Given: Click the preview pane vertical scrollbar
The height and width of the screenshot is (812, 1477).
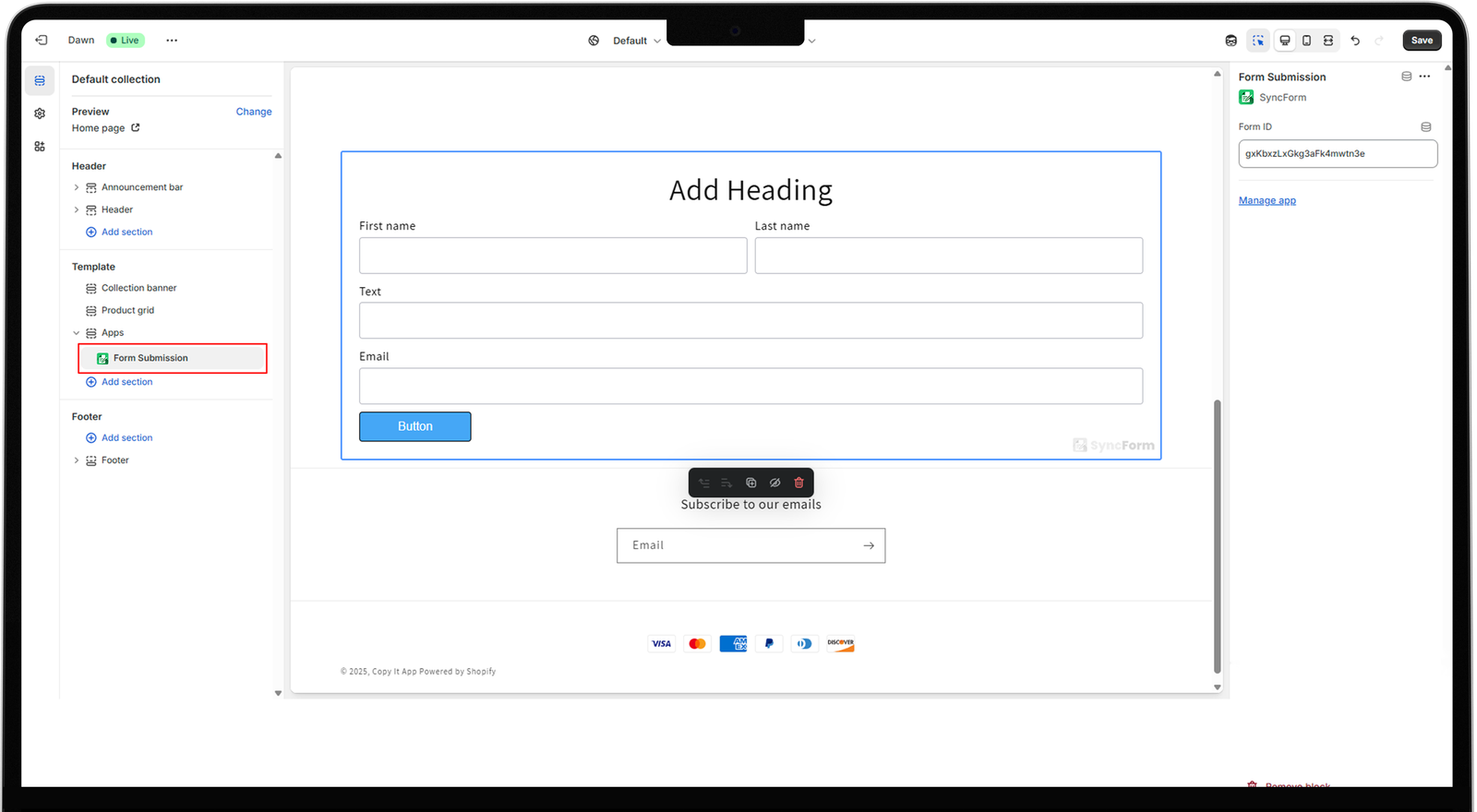Looking at the screenshot, I should click(x=1217, y=535).
